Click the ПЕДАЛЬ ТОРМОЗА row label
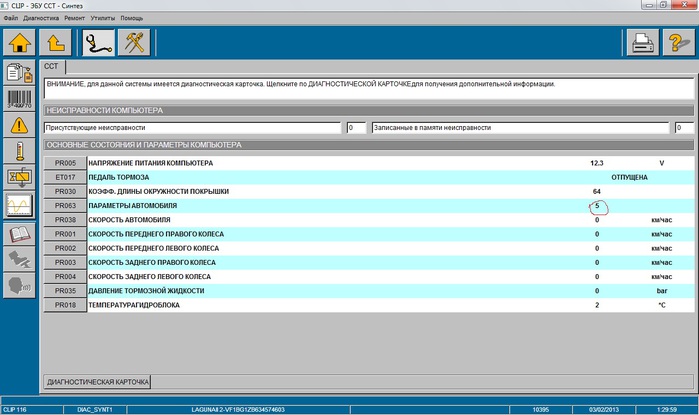This screenshot has width=699, height=415. 119,177
